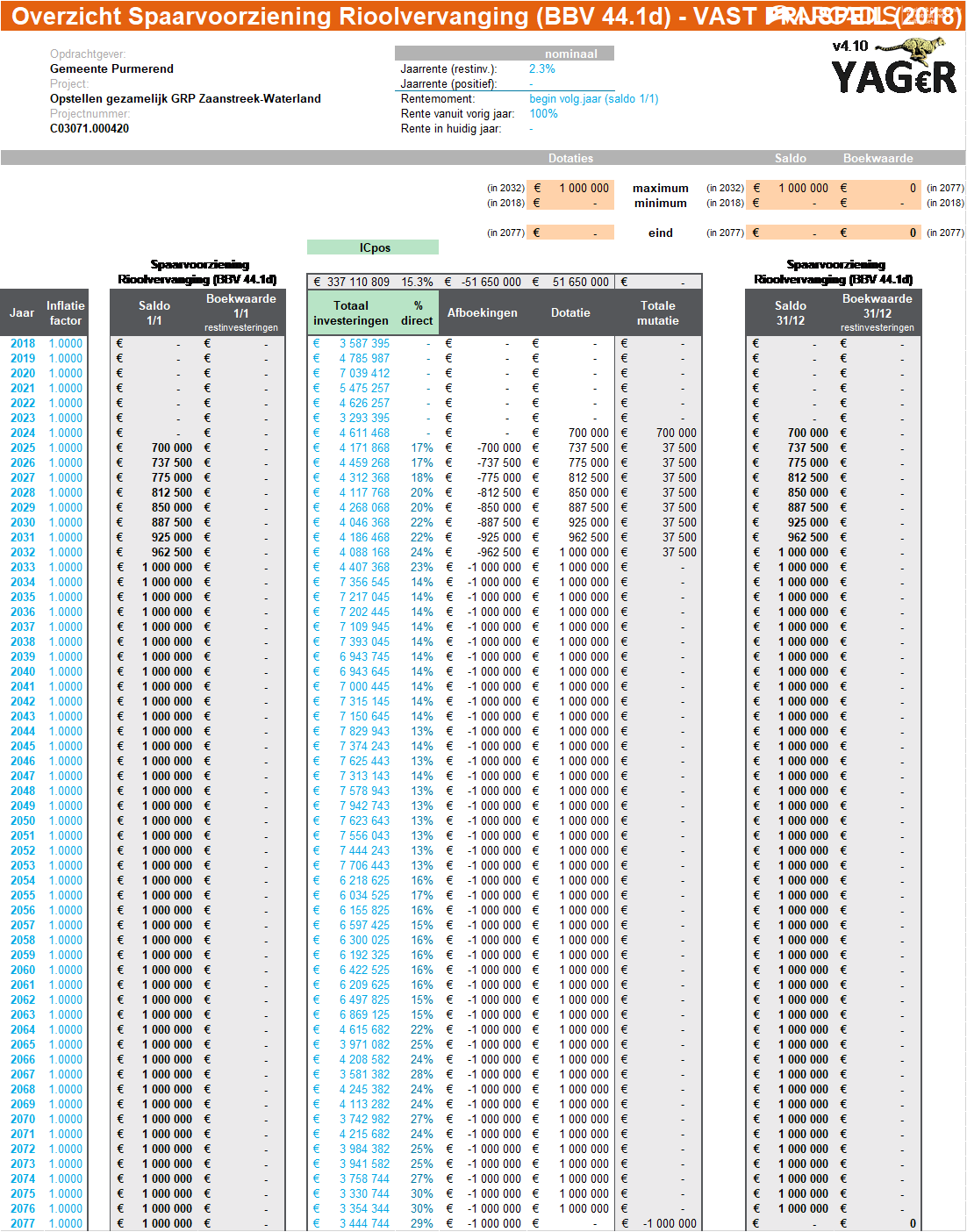This screenshot has height=1232, width=967.
Task: Click the Projectnummer label
Action: click(x=90, y=113)
